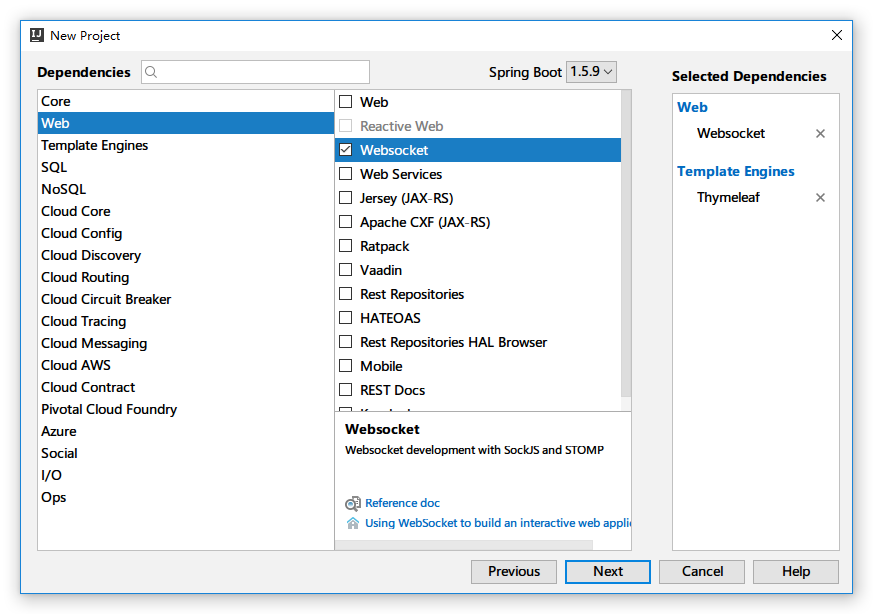Tick the Vaadin checkbox
This screenshot has width=873, height=614.
(x=346, y=270)
